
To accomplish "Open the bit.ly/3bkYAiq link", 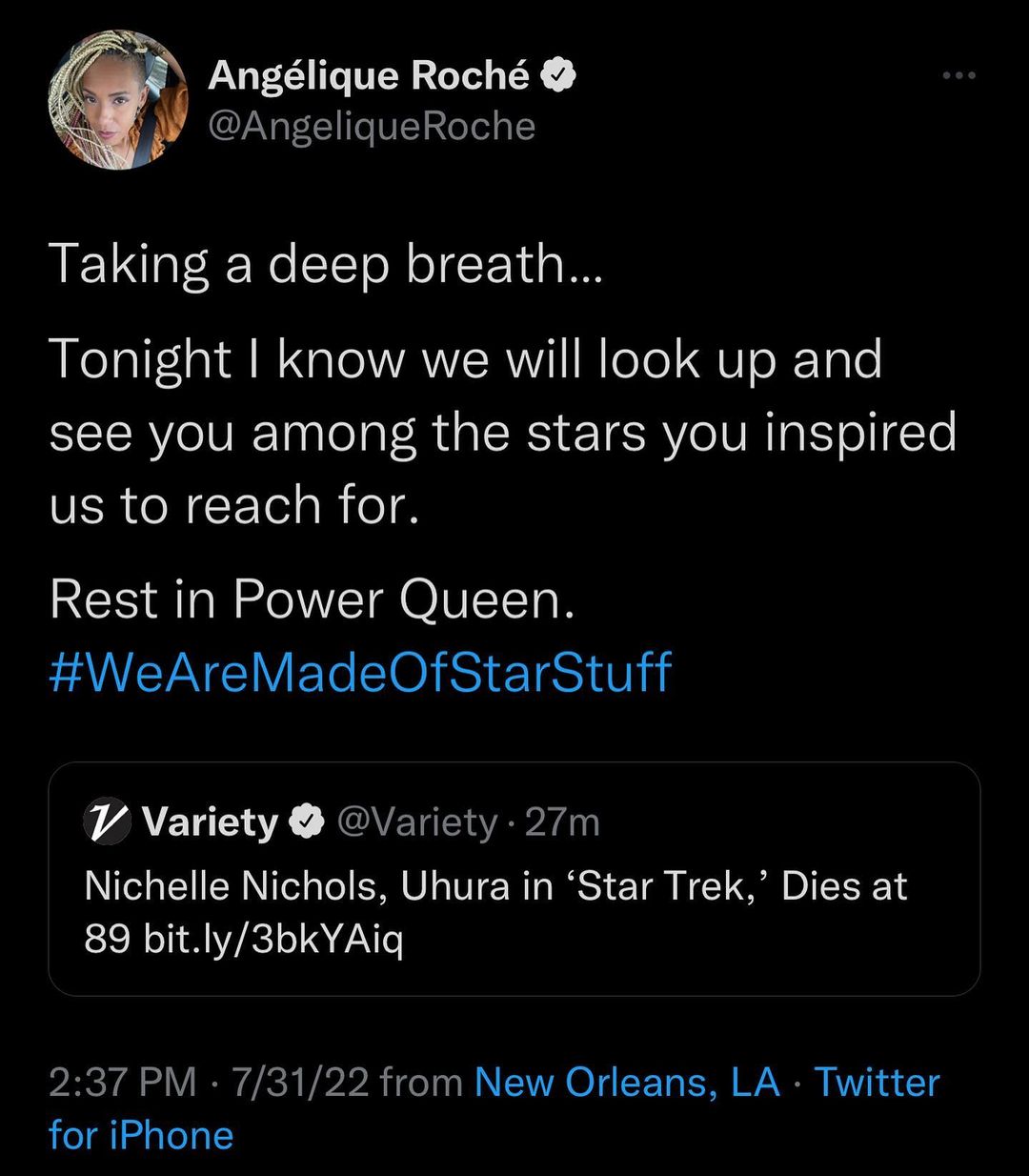I will (x=272, y=941).
